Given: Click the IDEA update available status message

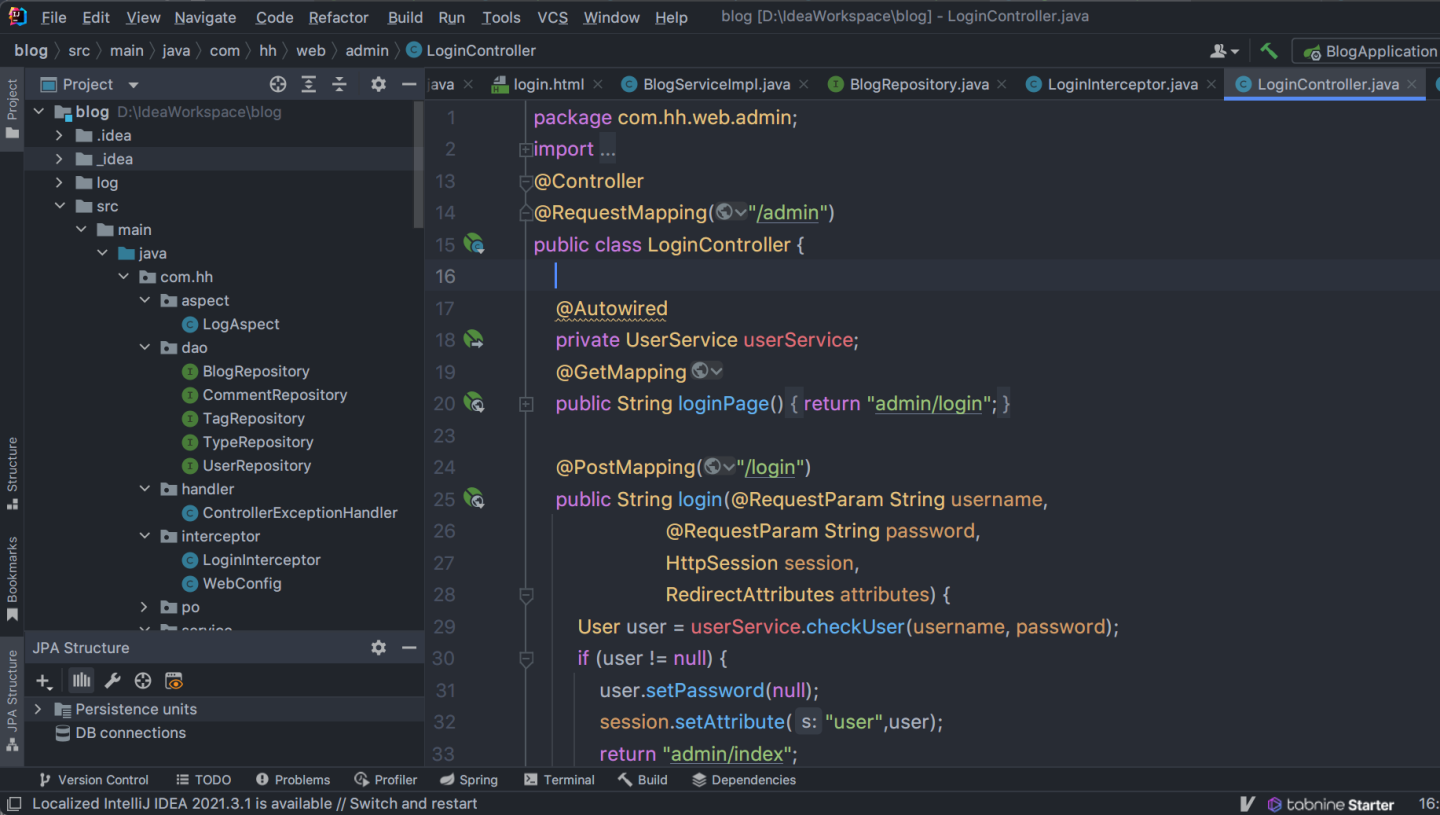Looking at the screenshot, I should [x=254, y=804].
